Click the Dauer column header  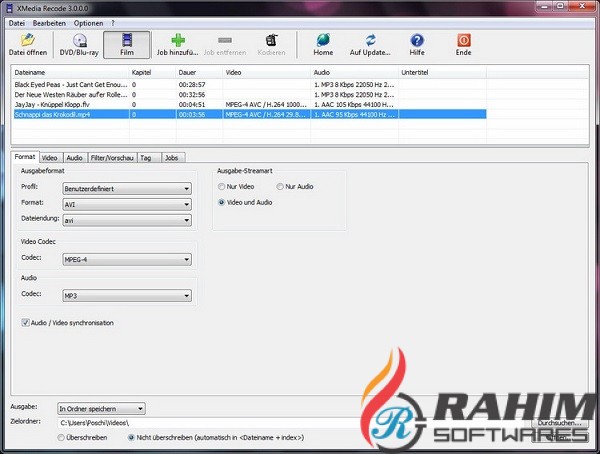coord(199,72)
